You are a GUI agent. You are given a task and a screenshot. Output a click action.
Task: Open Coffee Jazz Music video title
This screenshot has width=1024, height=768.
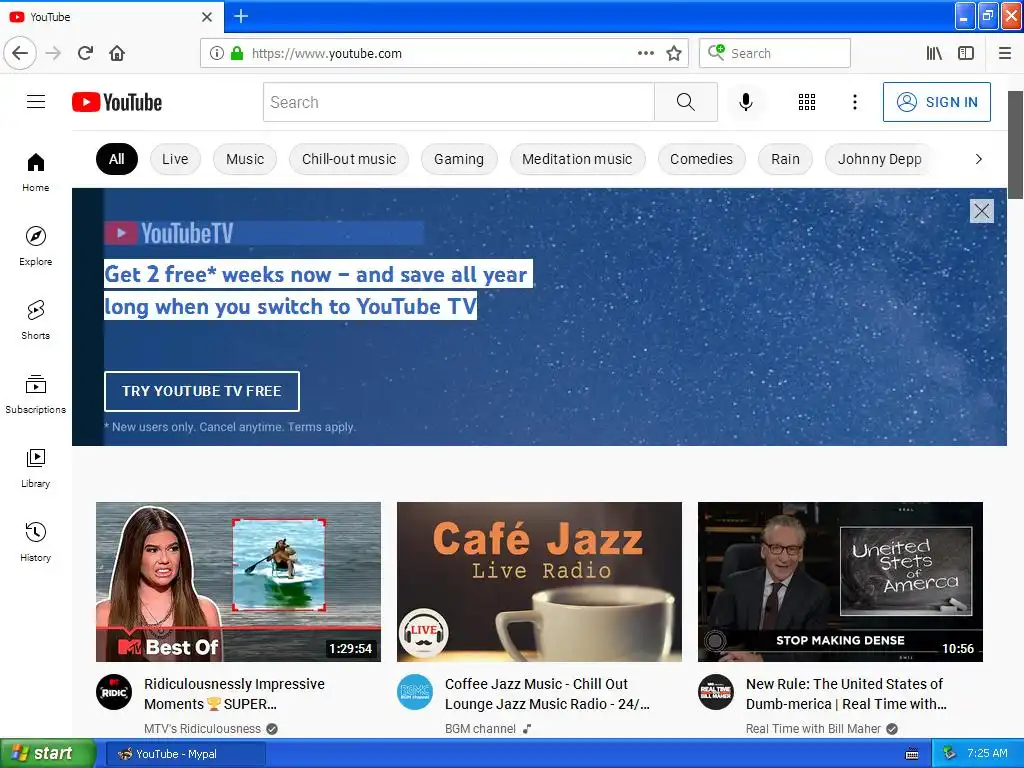547,694
